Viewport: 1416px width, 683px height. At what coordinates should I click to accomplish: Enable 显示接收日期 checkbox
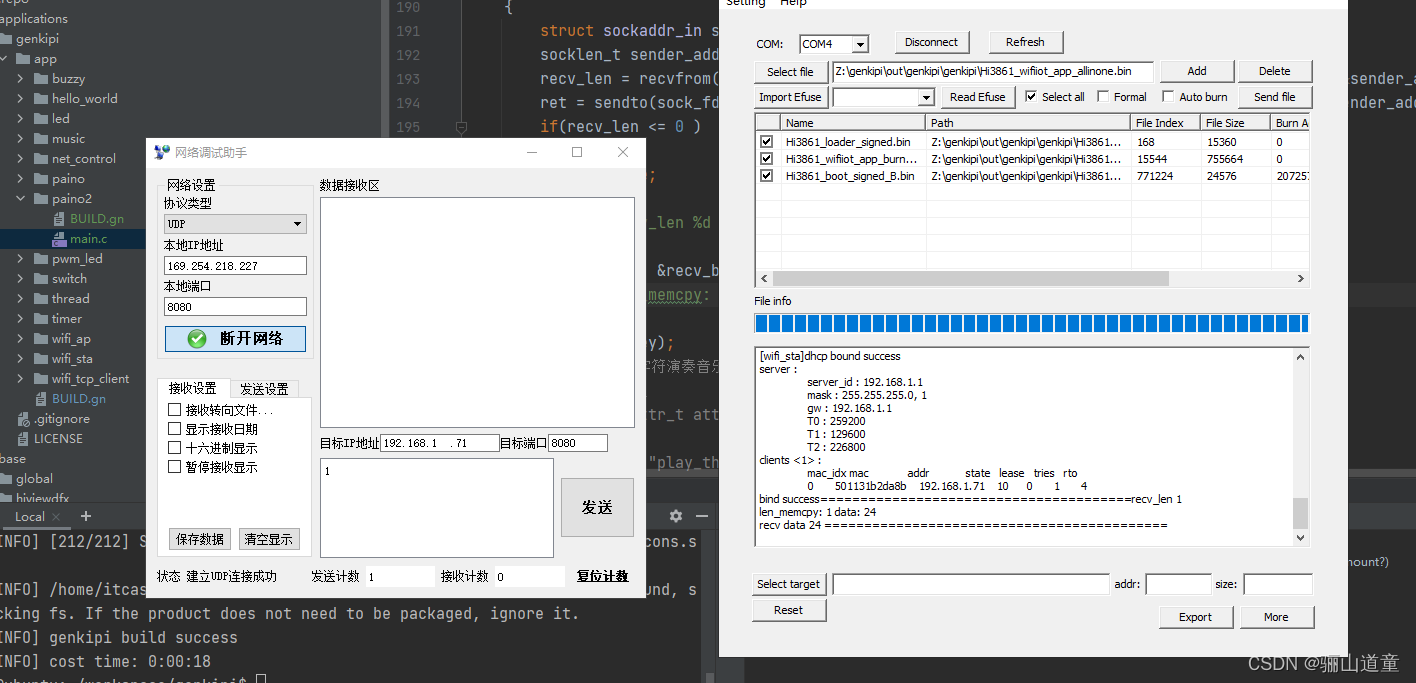pyautogui.click(x=175, y=429)
